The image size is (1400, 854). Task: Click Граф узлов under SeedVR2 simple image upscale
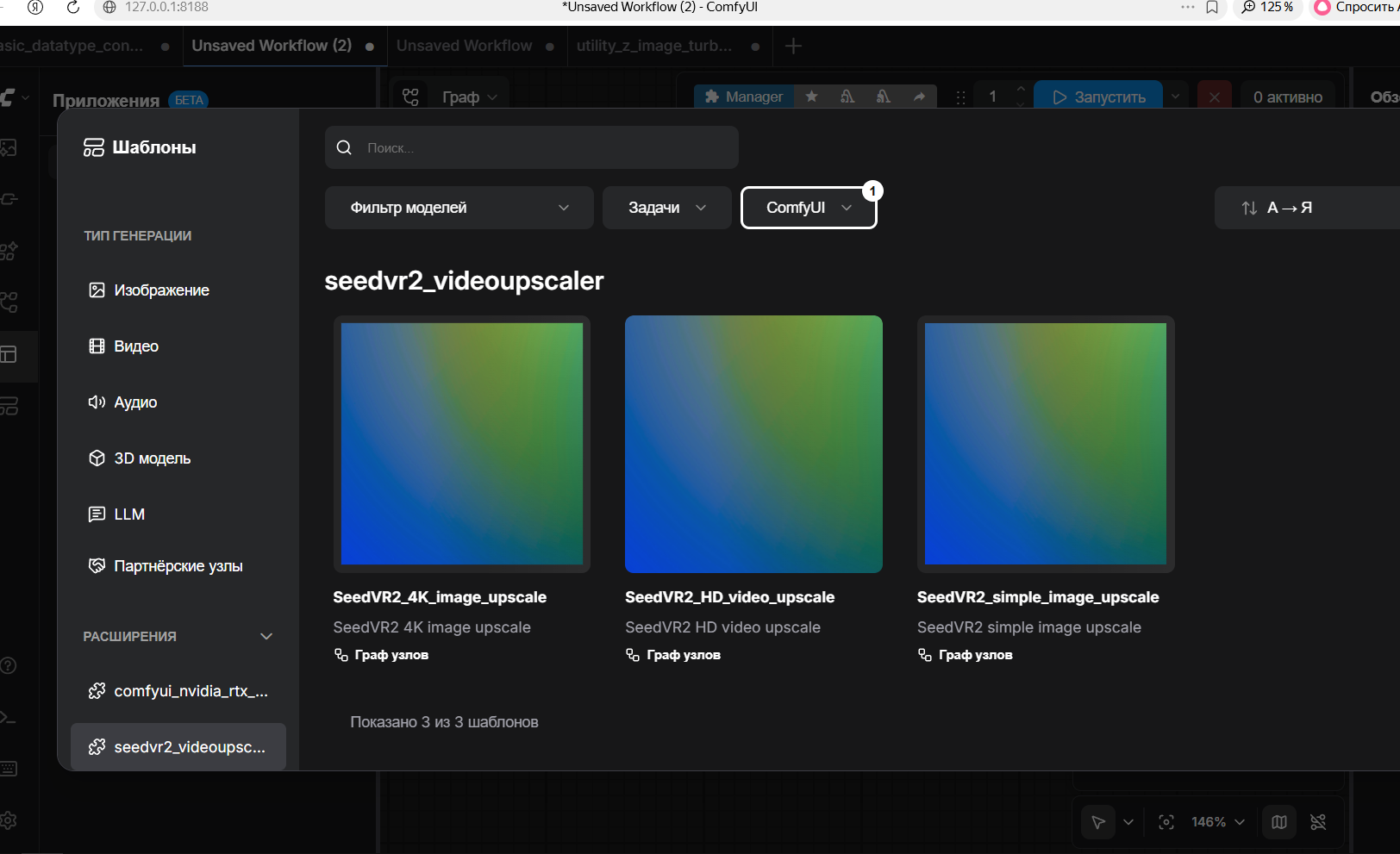[966, 655]
